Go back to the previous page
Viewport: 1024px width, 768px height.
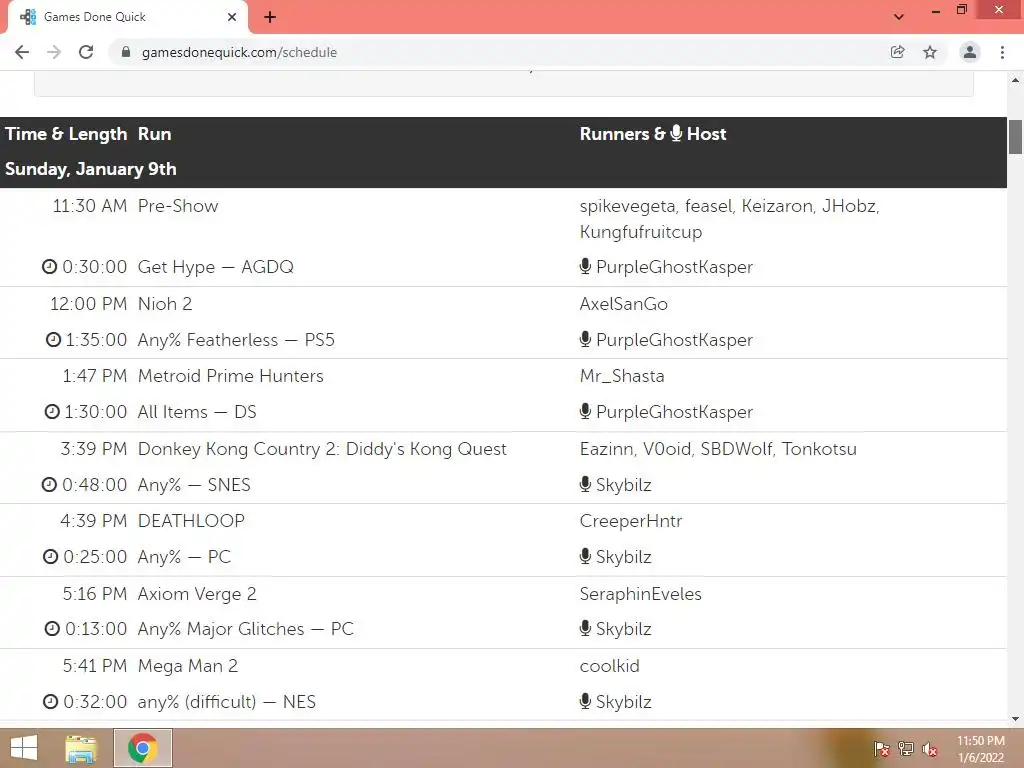coord(22,52)
